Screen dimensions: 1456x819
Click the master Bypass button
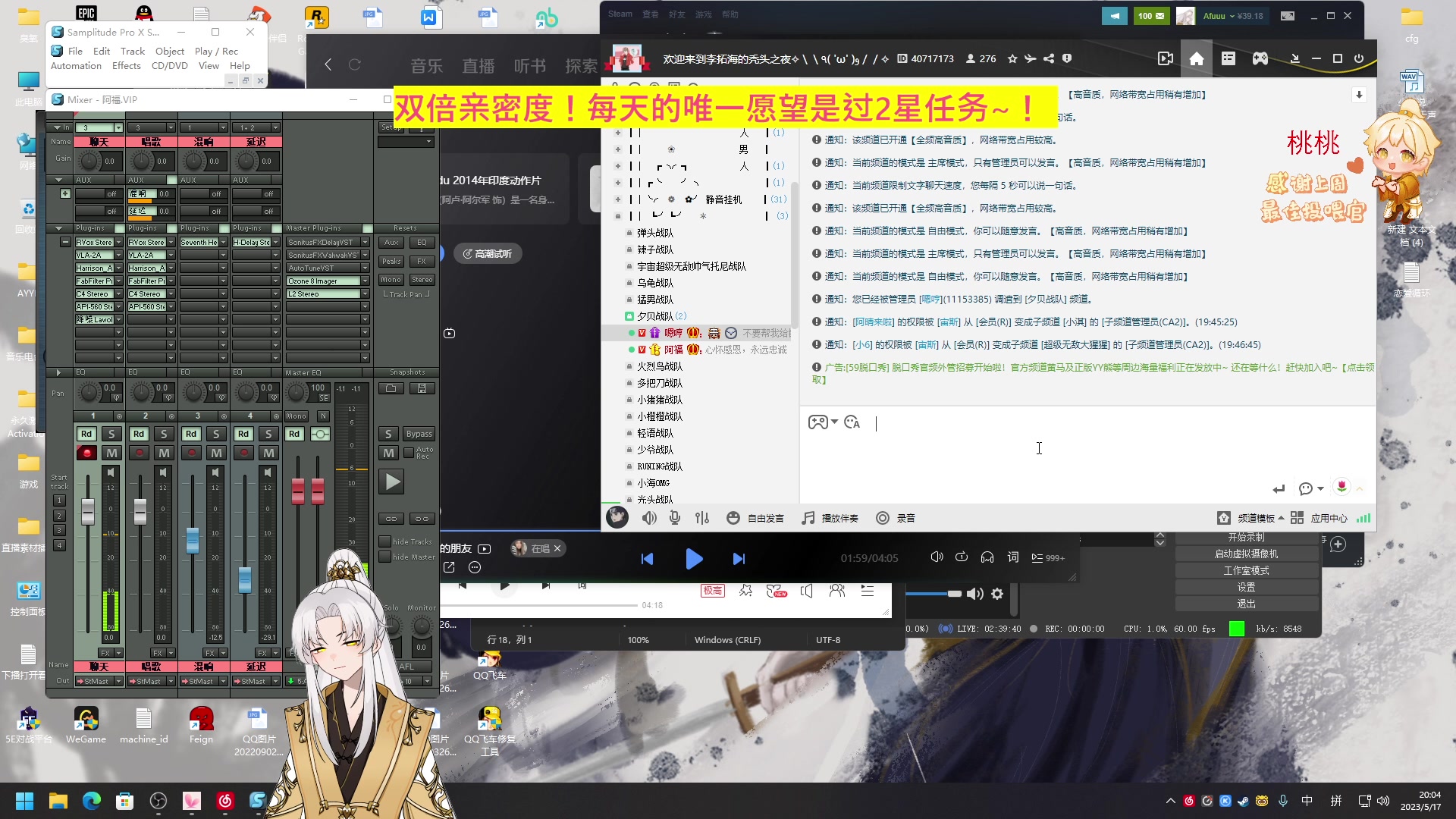click(x=419, y=434)
